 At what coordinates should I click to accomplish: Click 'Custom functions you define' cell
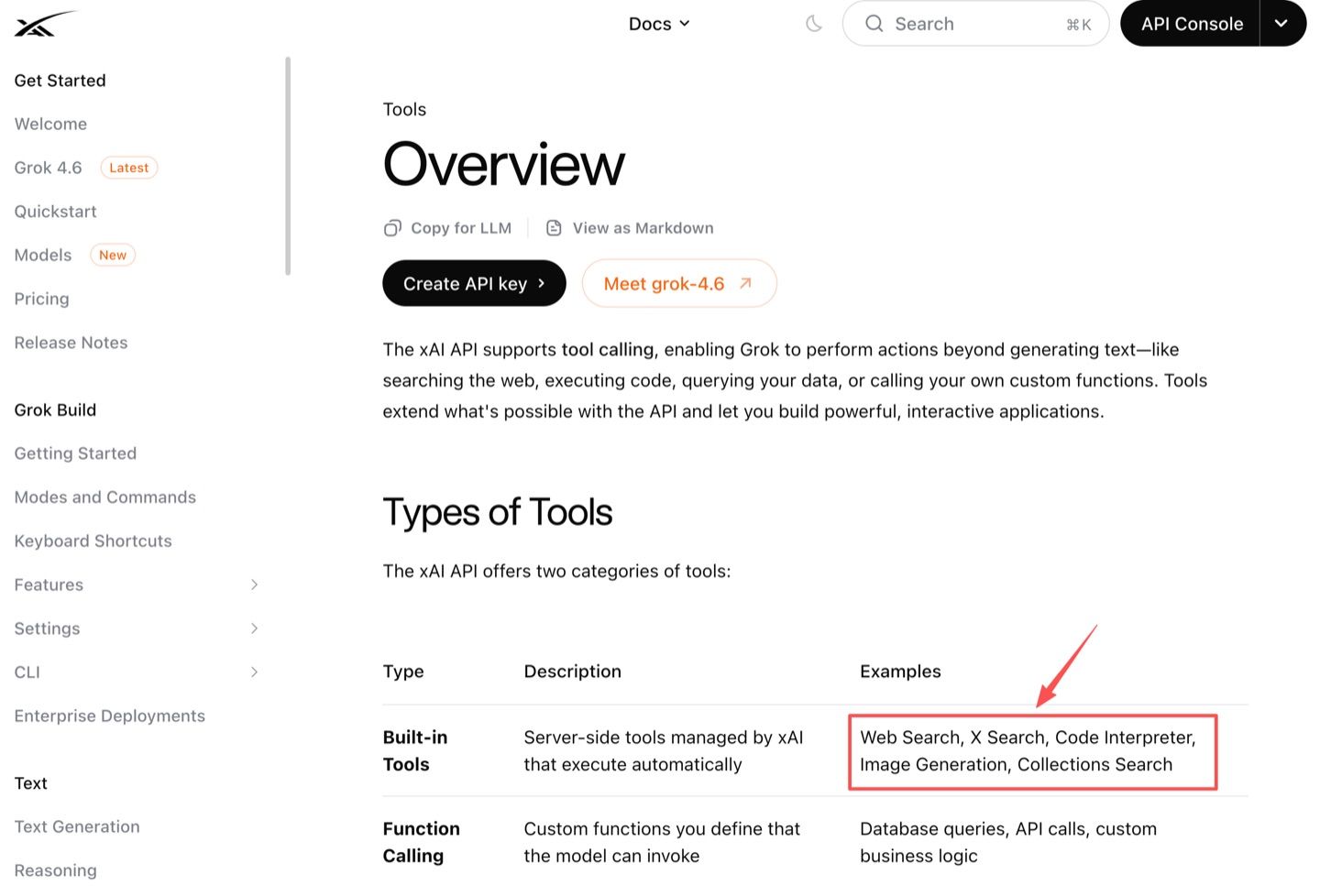(662, 842)
